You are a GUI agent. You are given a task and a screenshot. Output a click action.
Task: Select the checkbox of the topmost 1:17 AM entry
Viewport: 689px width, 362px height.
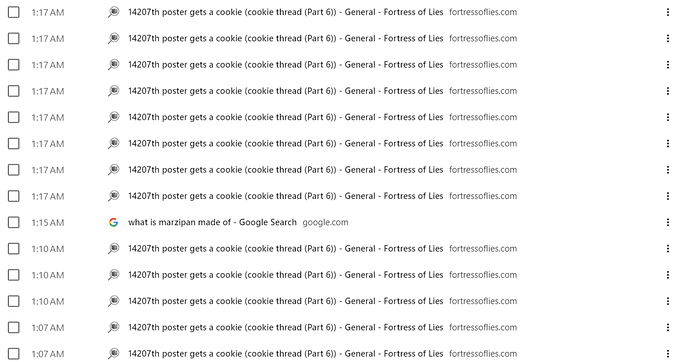[x=14, y=12]
